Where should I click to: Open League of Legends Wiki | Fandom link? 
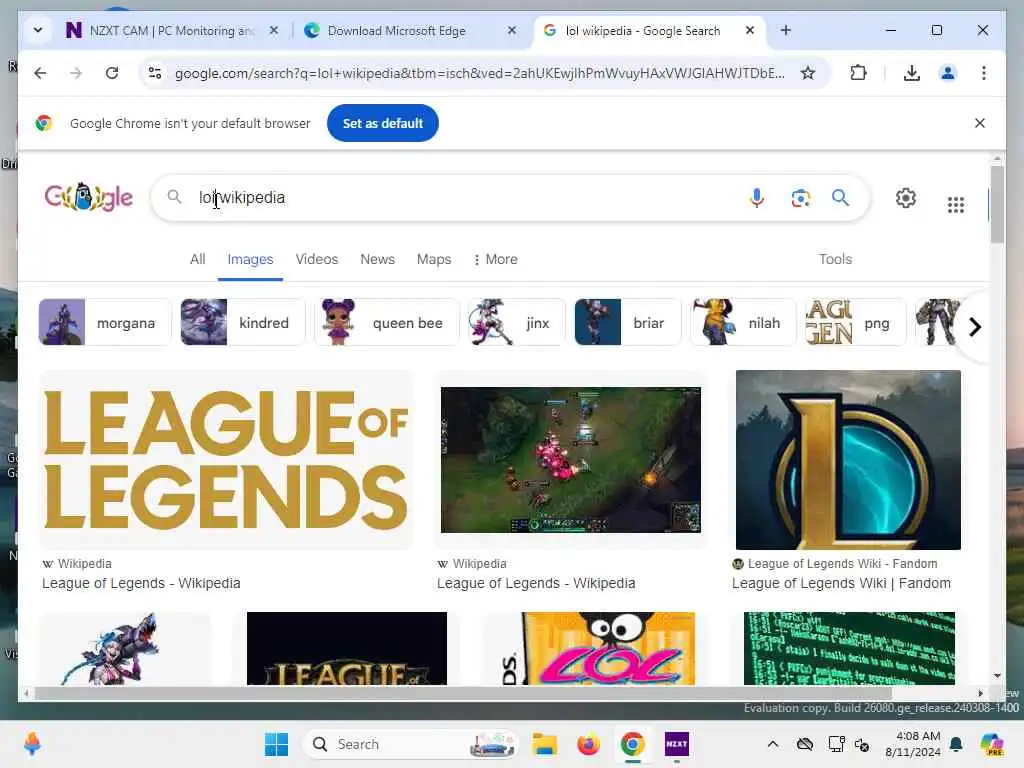(x=841, y=583)
